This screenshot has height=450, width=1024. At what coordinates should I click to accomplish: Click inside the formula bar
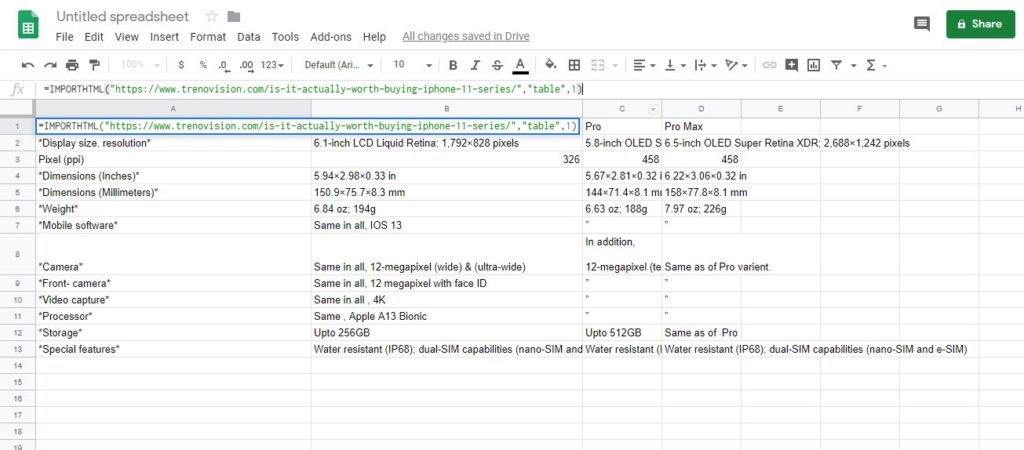(529, 89)
